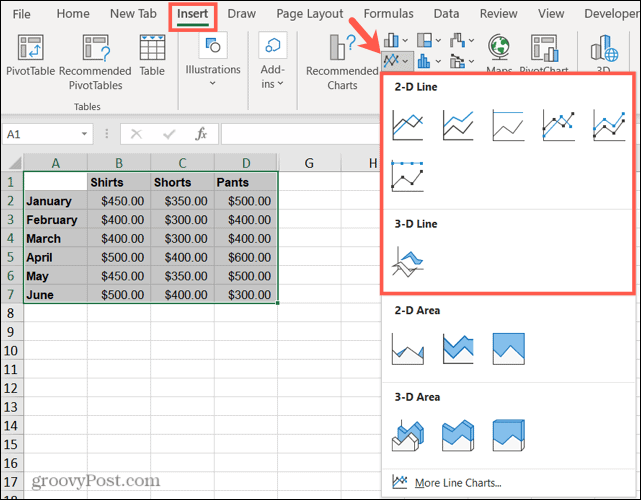Expand Combo chart dropdown arrow
The height and width of the screenshot is (500, 641).
[x=471, y=61]
